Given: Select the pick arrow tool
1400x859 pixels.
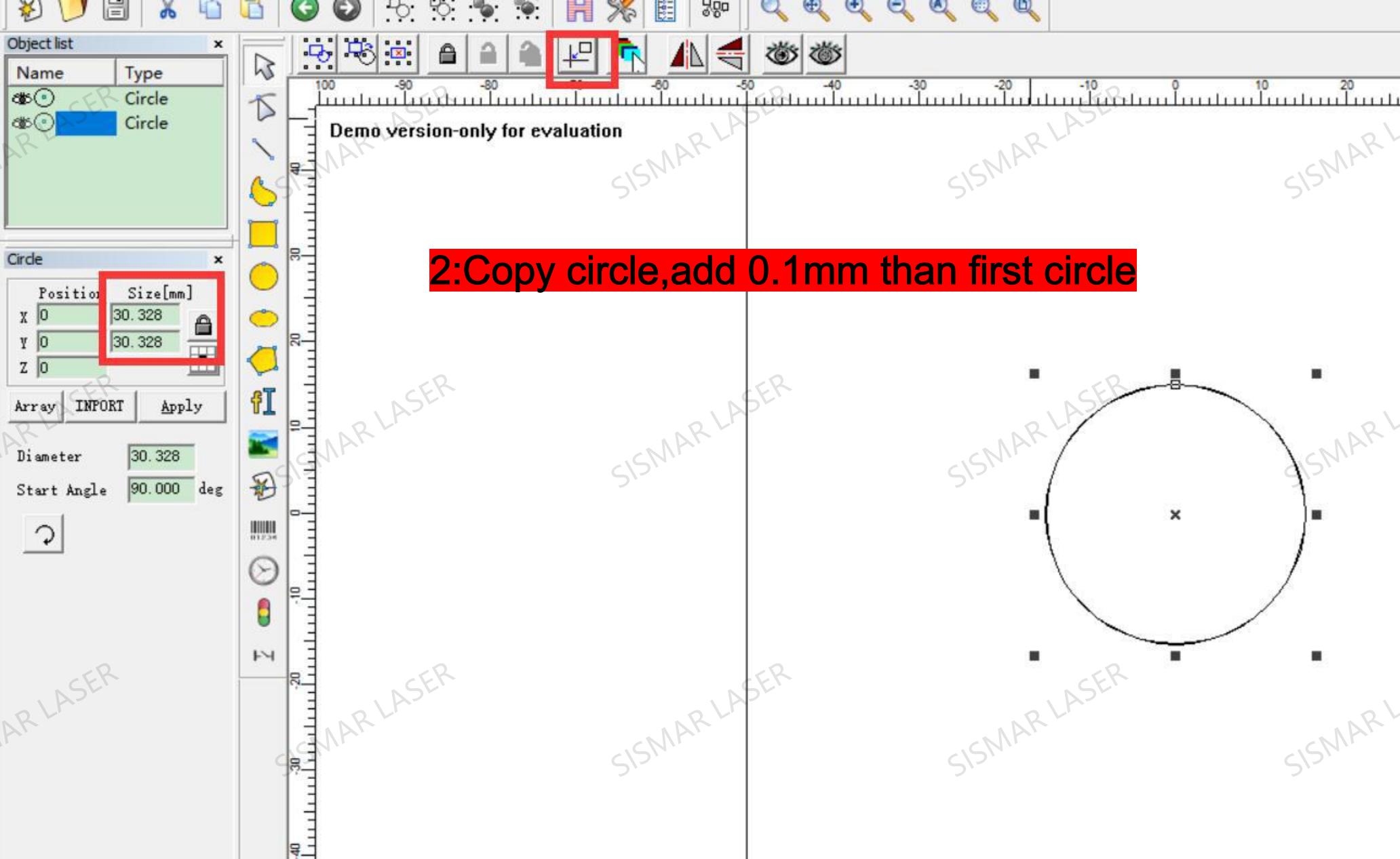Looking at the screenshot, I should [263, 66].
